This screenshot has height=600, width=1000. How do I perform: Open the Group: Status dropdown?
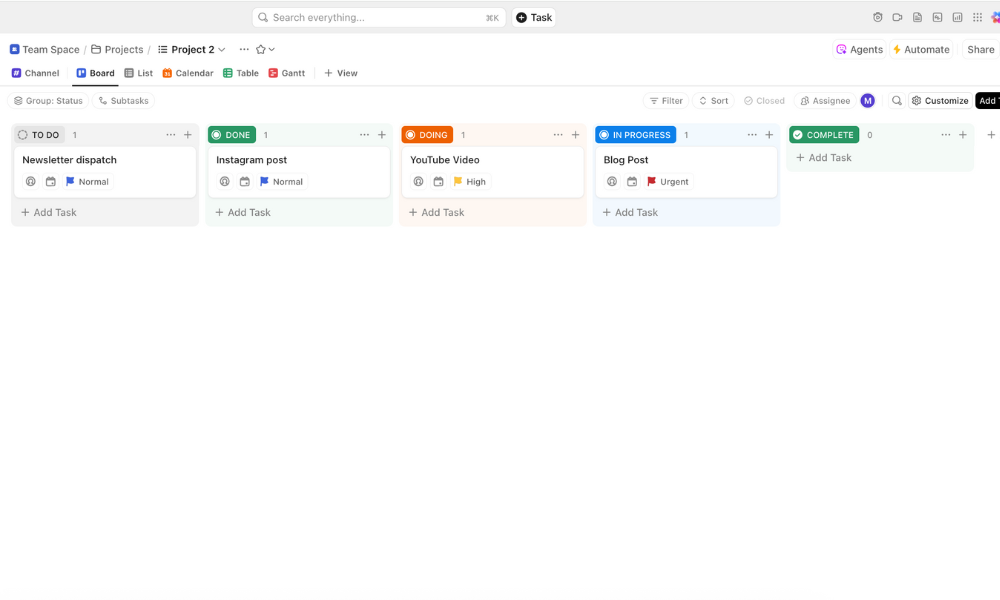coord(48,101)
